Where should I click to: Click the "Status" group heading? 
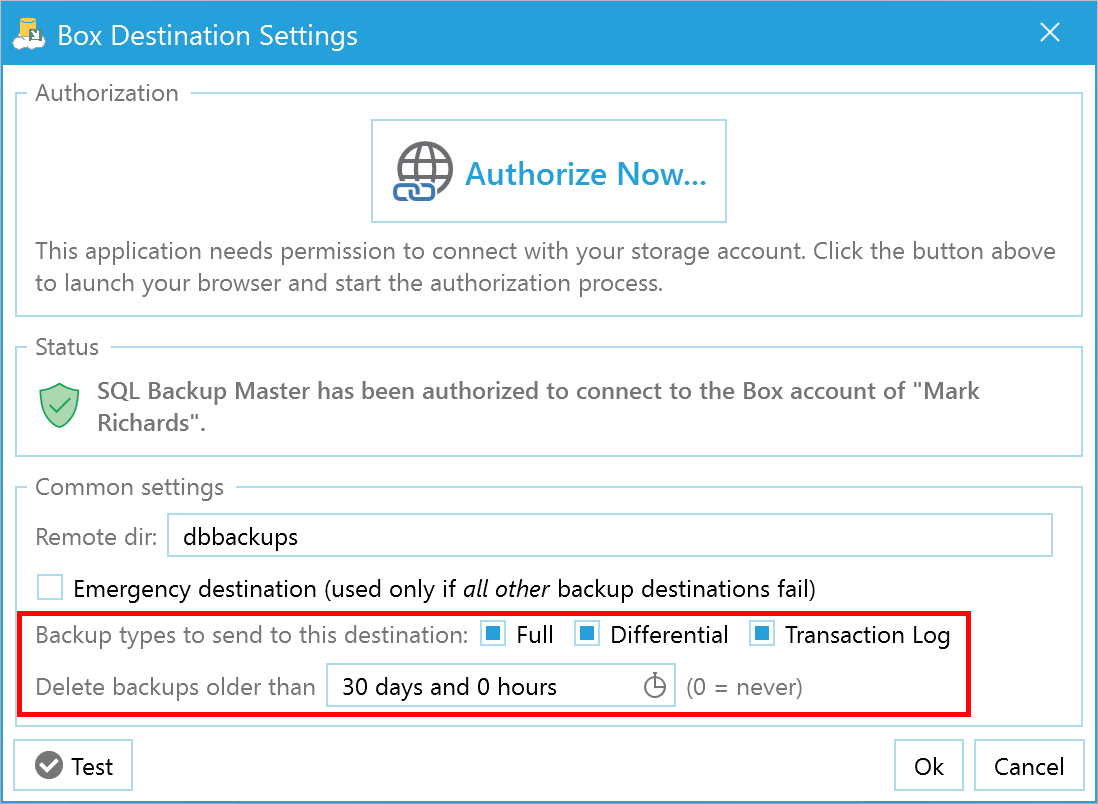pos(67,347)
